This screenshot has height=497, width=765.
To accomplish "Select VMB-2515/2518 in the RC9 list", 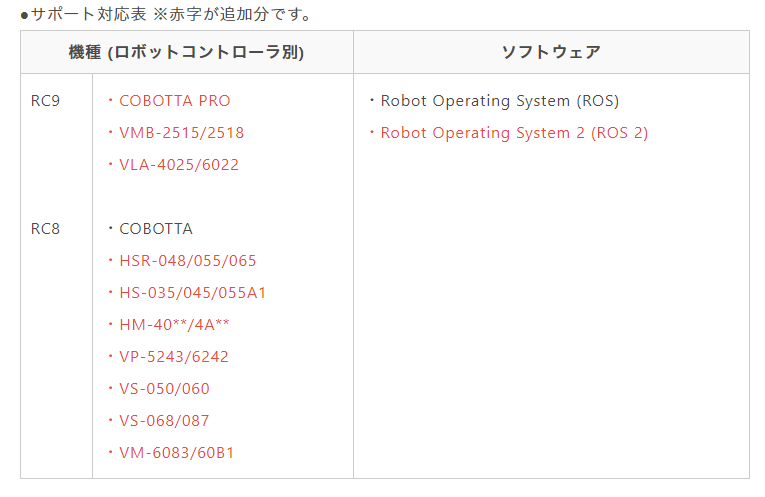I will (181, 133).
